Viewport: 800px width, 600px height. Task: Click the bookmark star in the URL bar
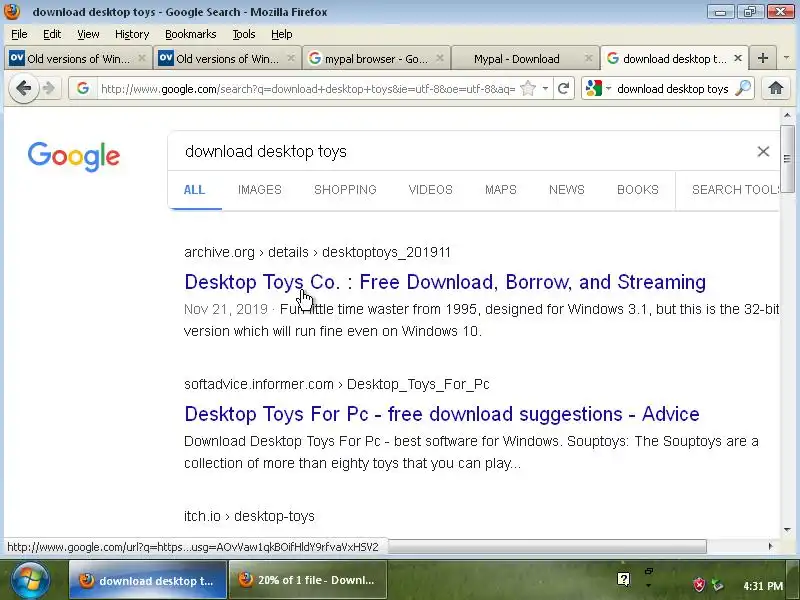[528, 89]
